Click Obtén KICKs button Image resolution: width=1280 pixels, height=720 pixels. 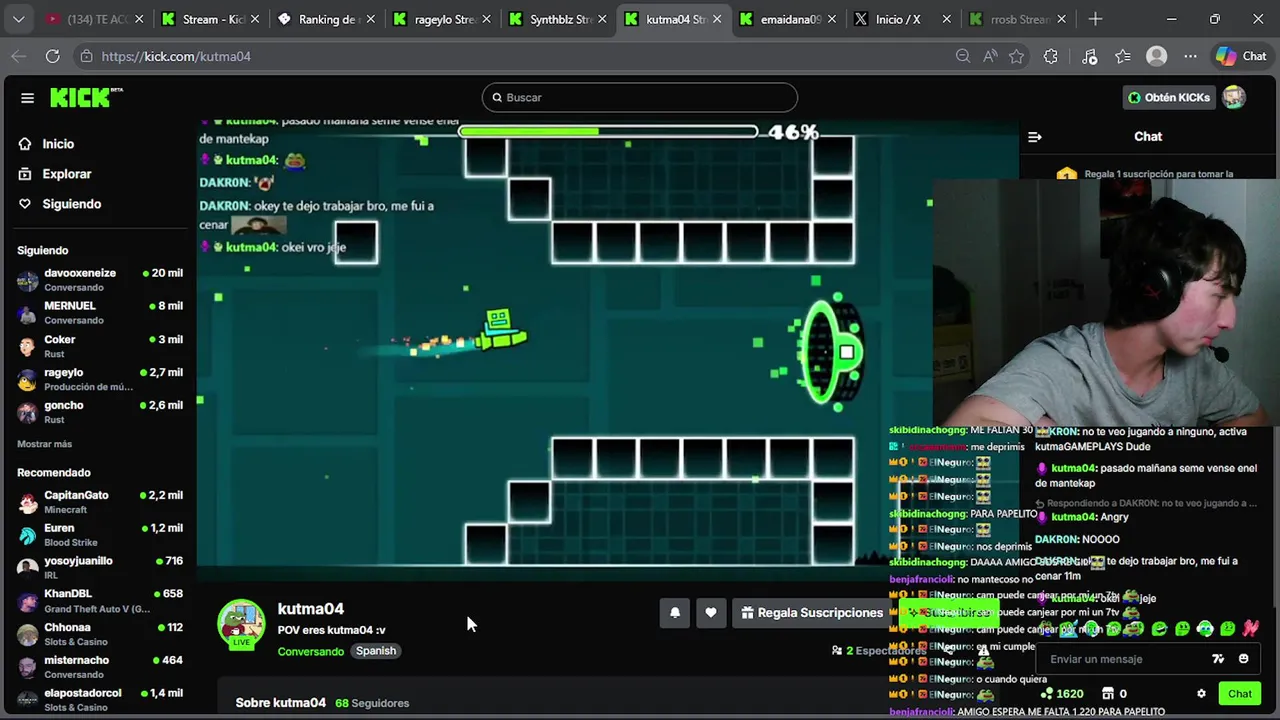point(1169,97)
